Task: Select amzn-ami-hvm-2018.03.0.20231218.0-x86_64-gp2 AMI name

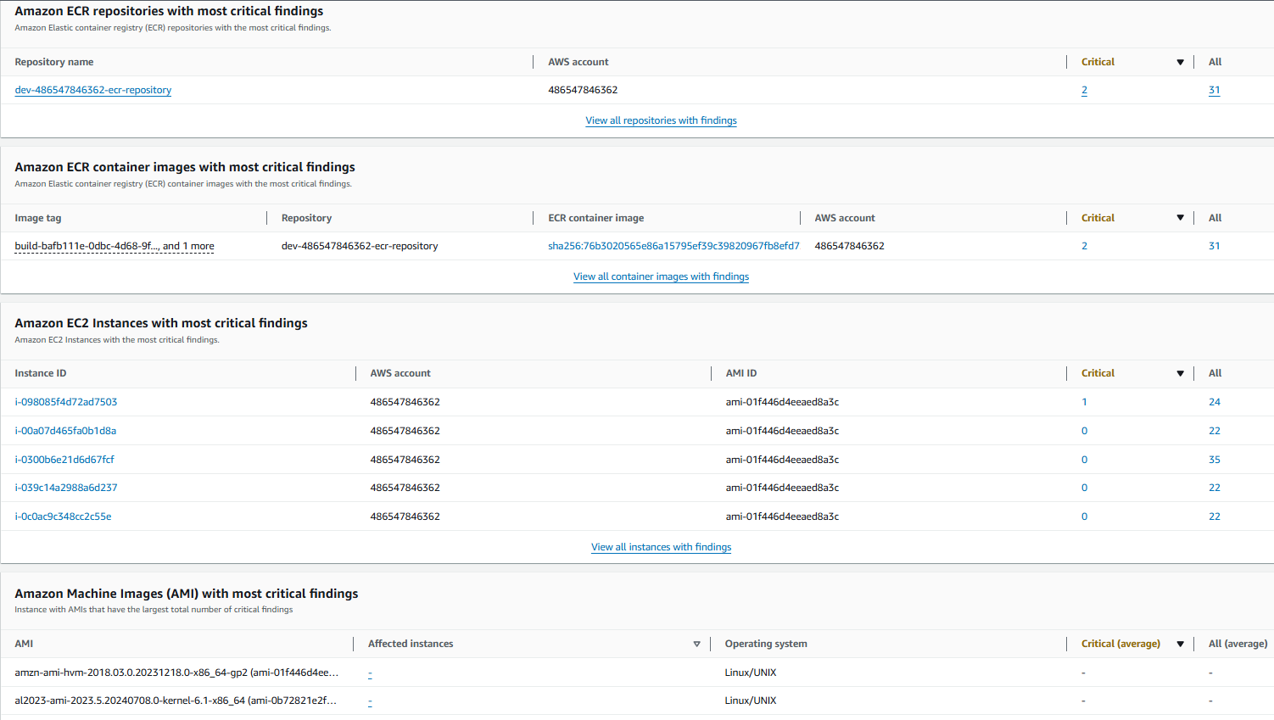Action: 177,673
